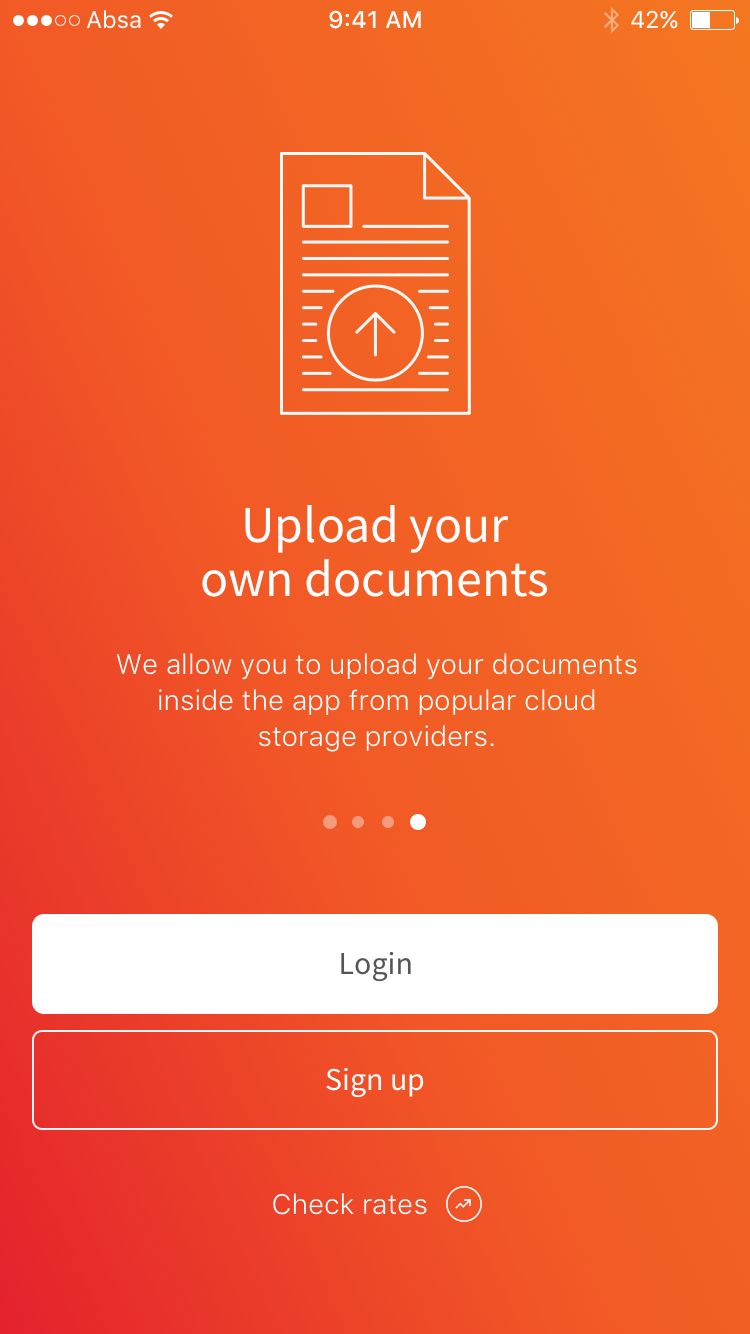Click the small square box in the document illustration

pyautogui.click(x=327, y=206)
